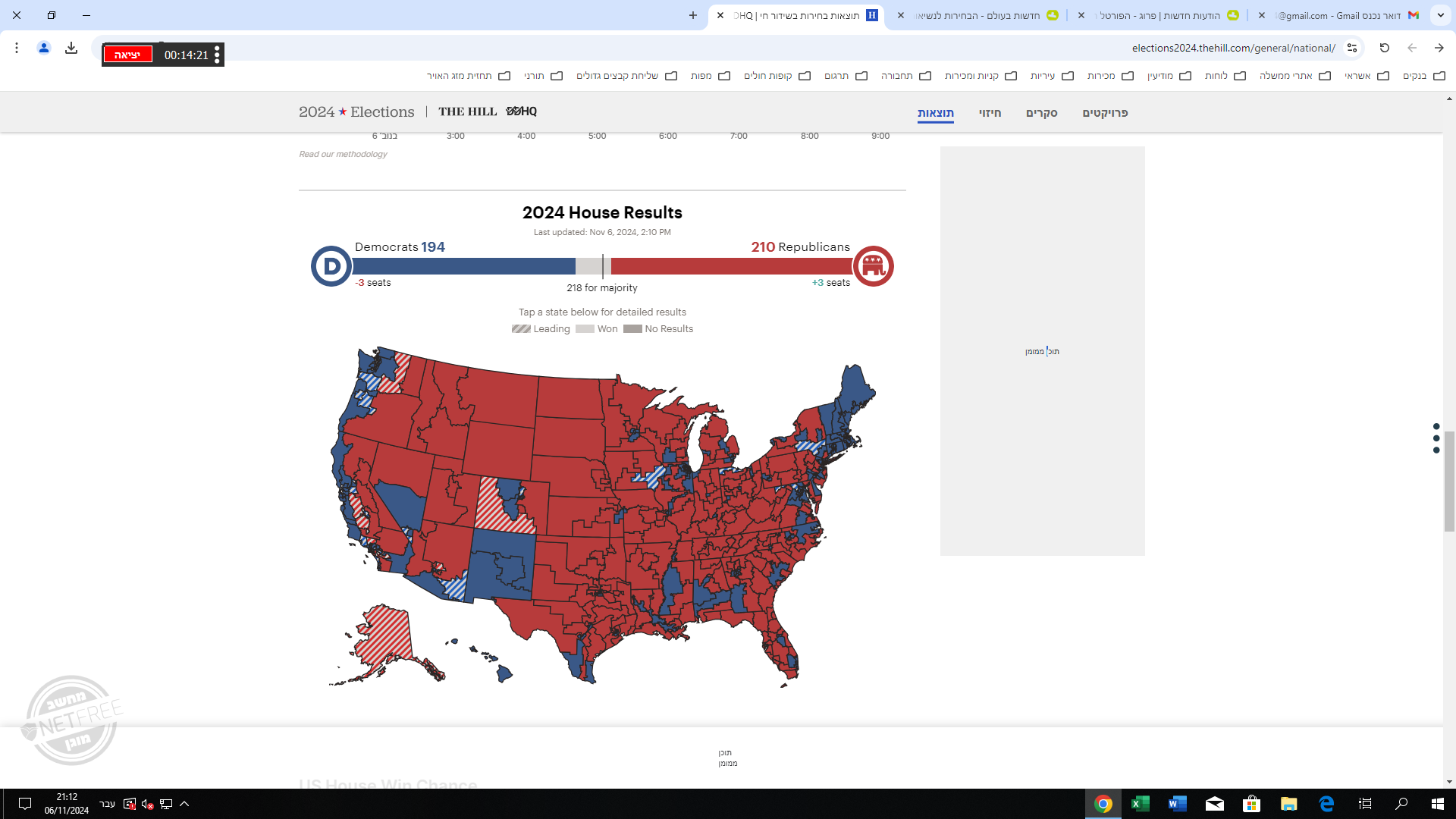The image size is (1456, 819).
Task: Open Excel from the taskbar
Action: [x=1140, y=804]
